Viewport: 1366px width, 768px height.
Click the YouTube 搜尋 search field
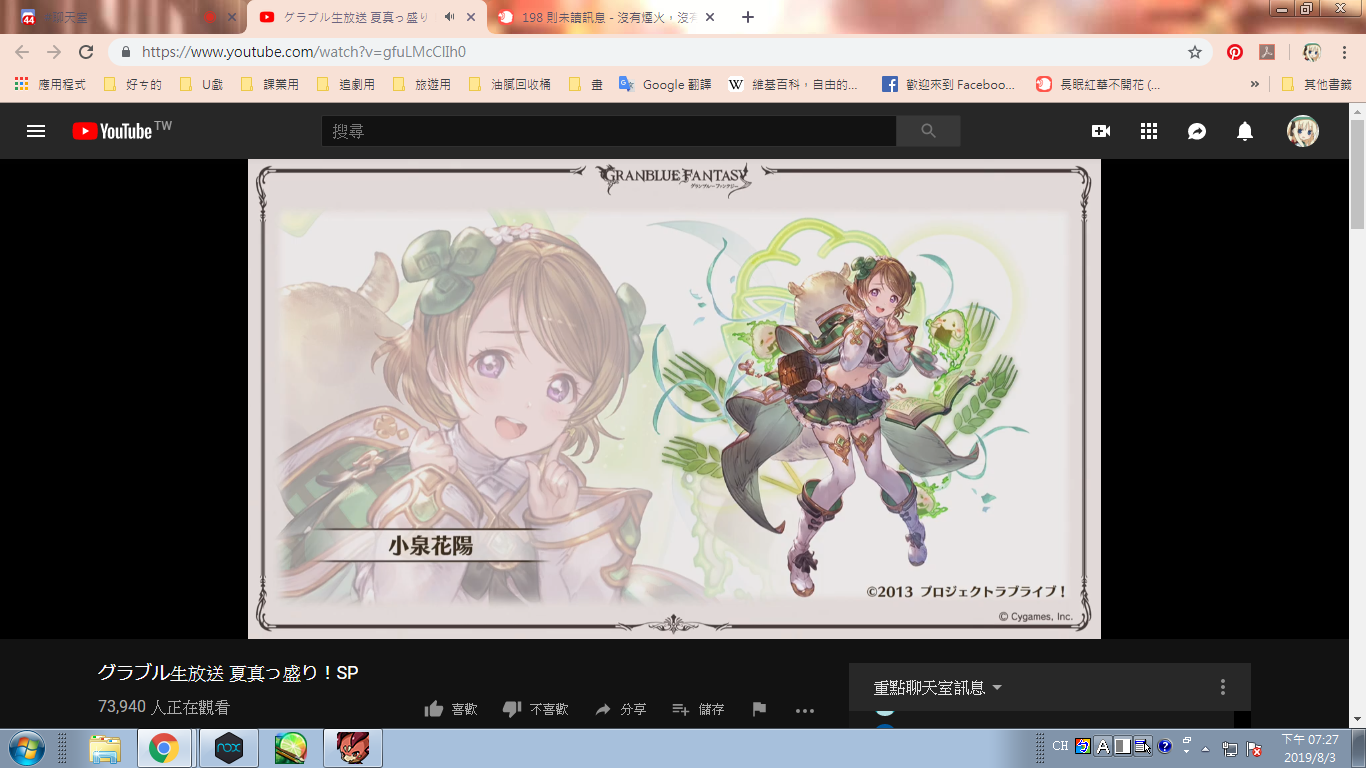point(609,131)
